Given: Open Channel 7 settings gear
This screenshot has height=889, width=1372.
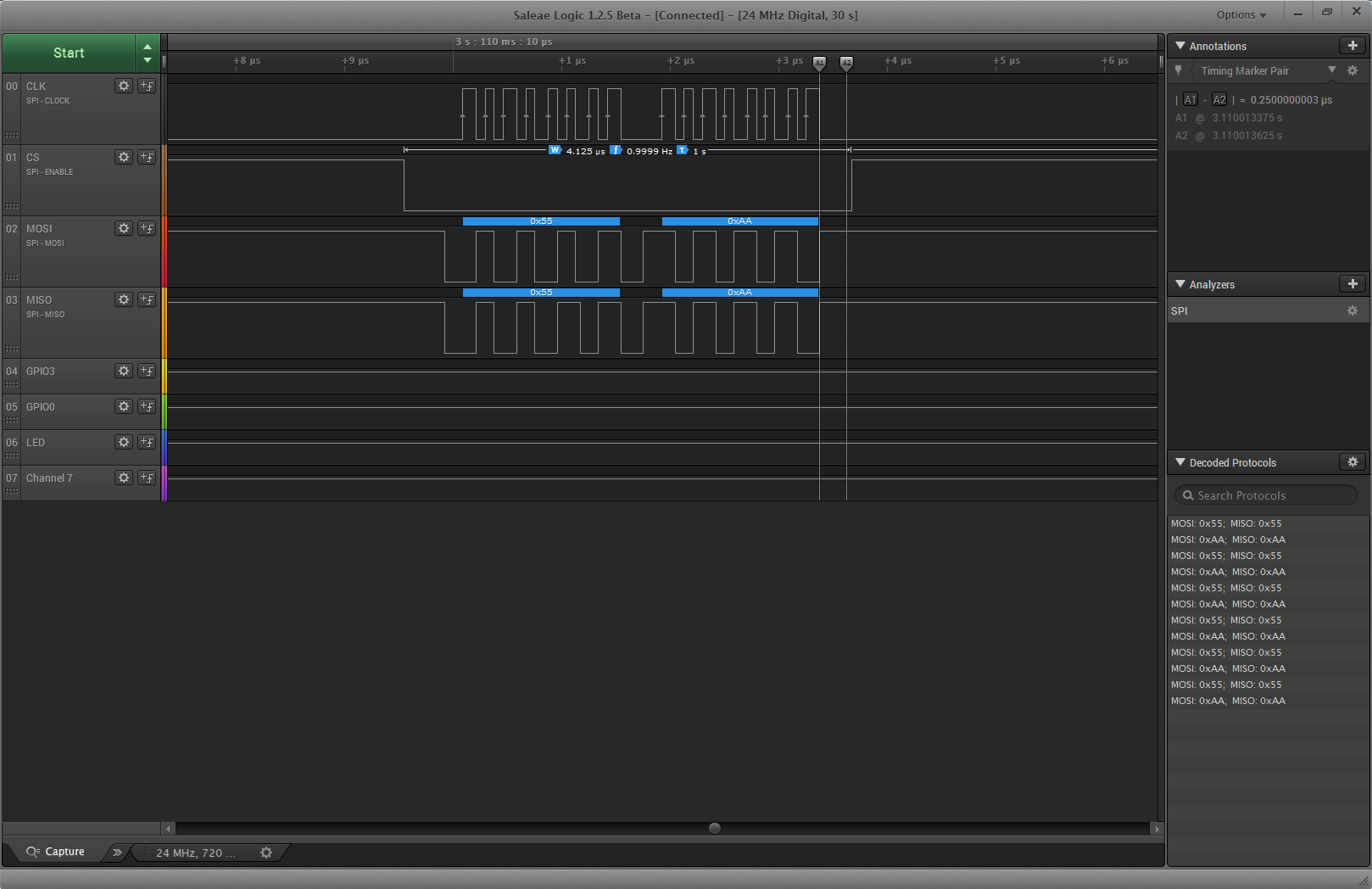Looking at the screenshot, I should [124, 478].
